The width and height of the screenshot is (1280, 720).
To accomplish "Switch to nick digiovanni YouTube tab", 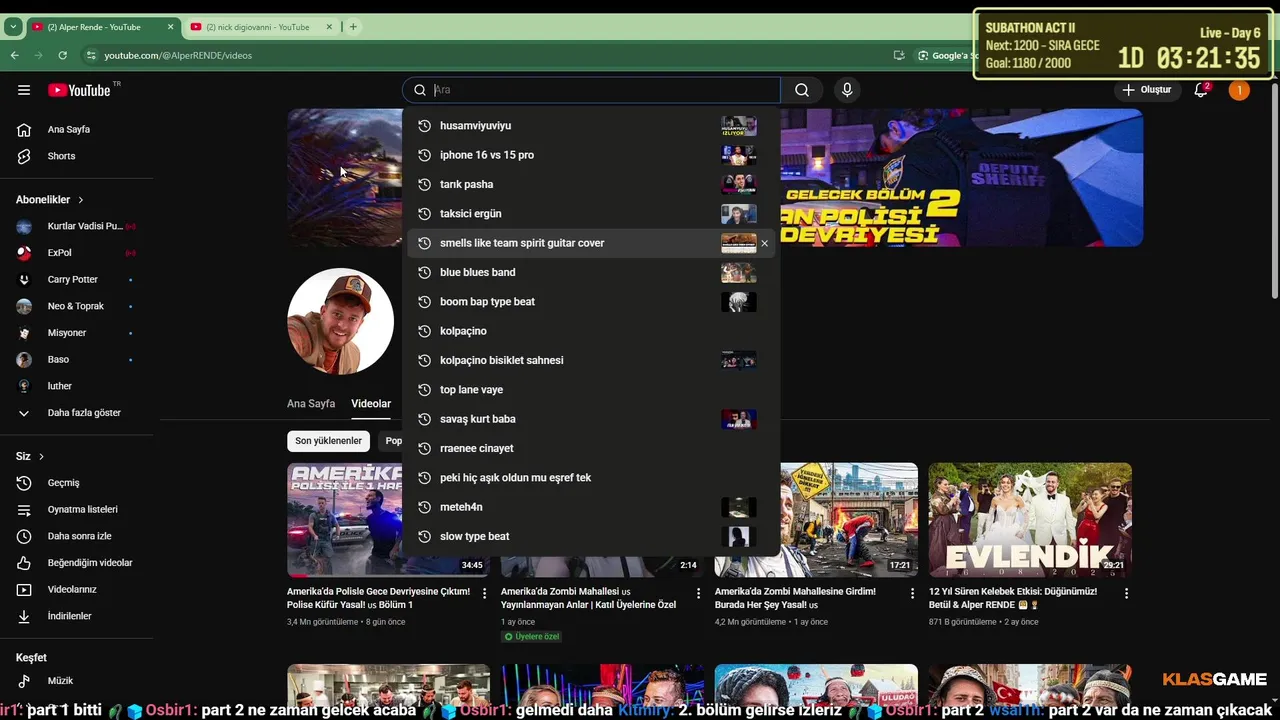I will 258,27.
